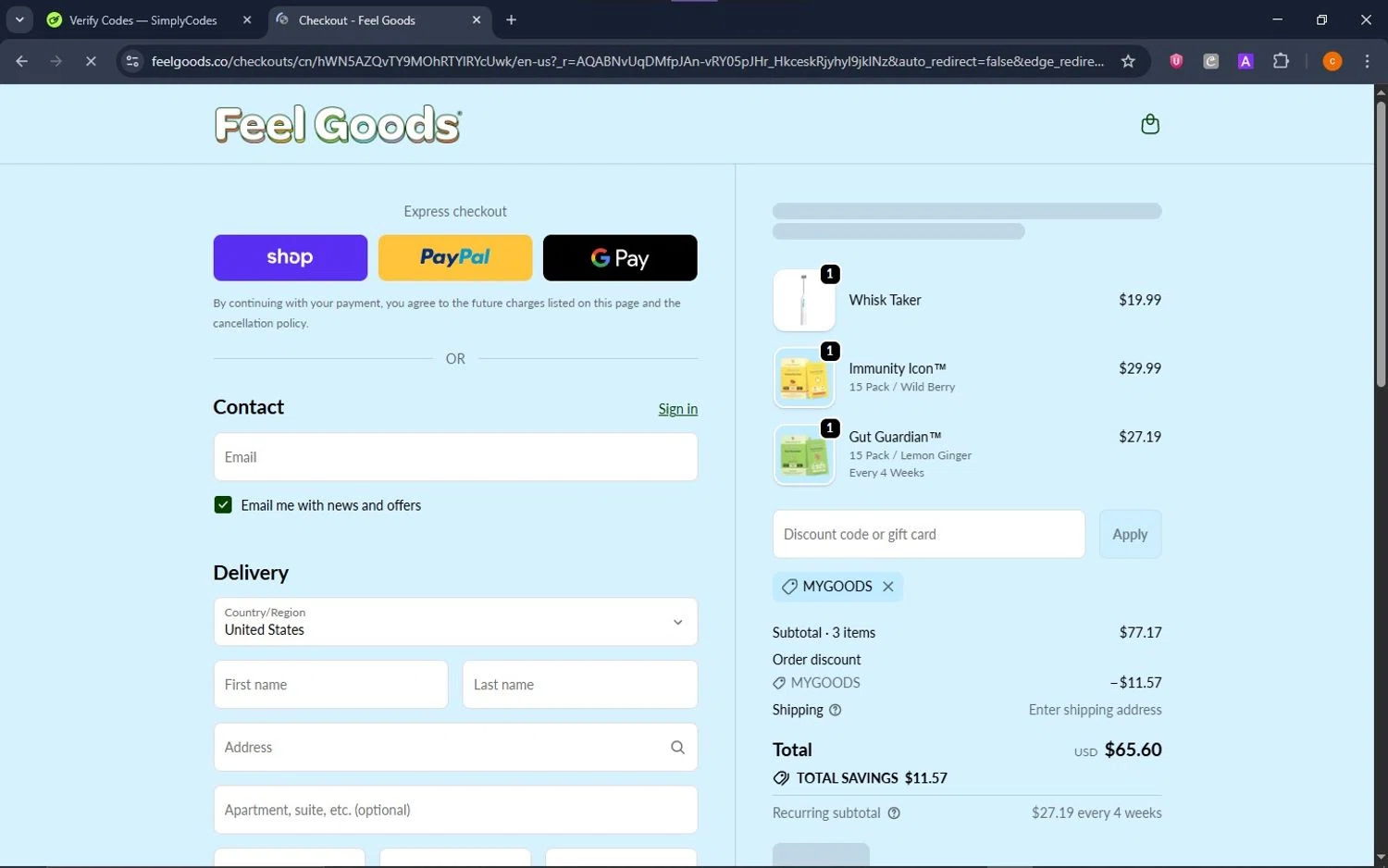Screen dimensions: 1388x868
Task: Open a new tab with the plus button
Action: click(x=511, y=19)
